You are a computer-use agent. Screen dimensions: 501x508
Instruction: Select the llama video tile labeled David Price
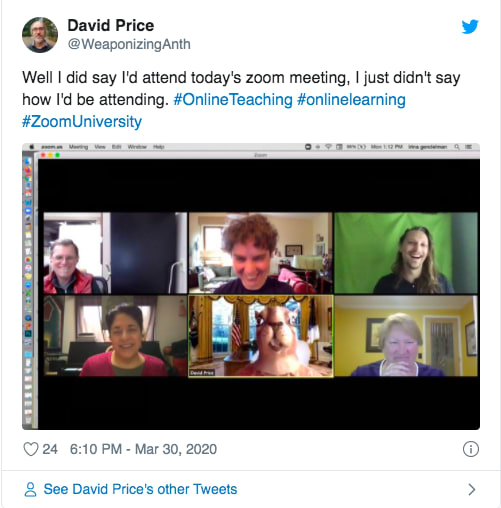261,336
